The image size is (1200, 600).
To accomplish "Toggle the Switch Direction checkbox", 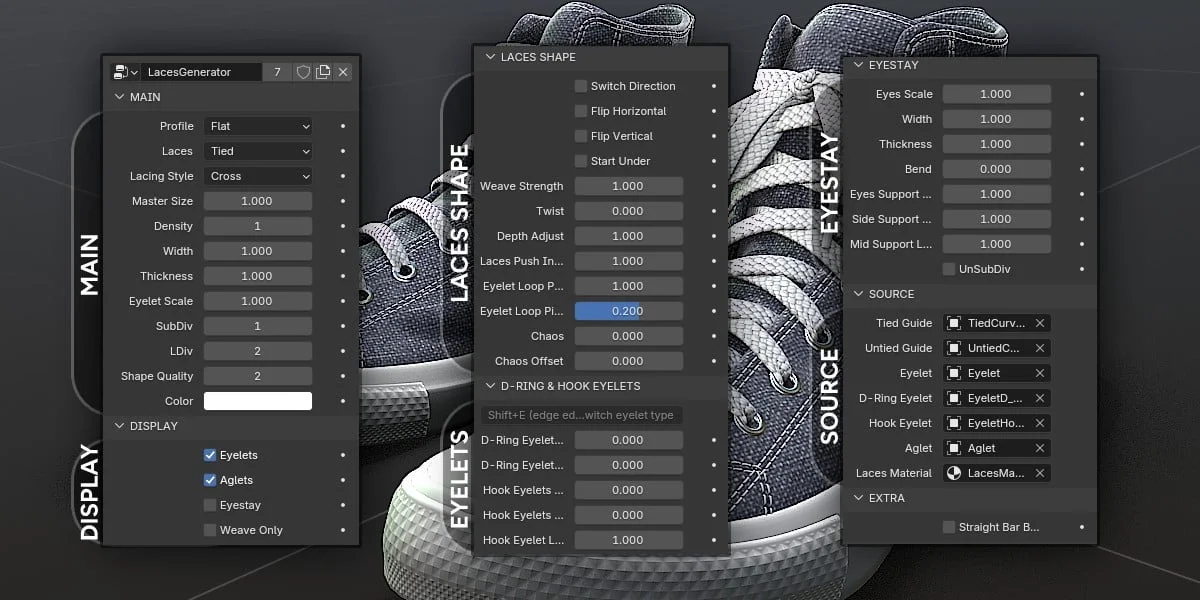I will pos(579,86).
